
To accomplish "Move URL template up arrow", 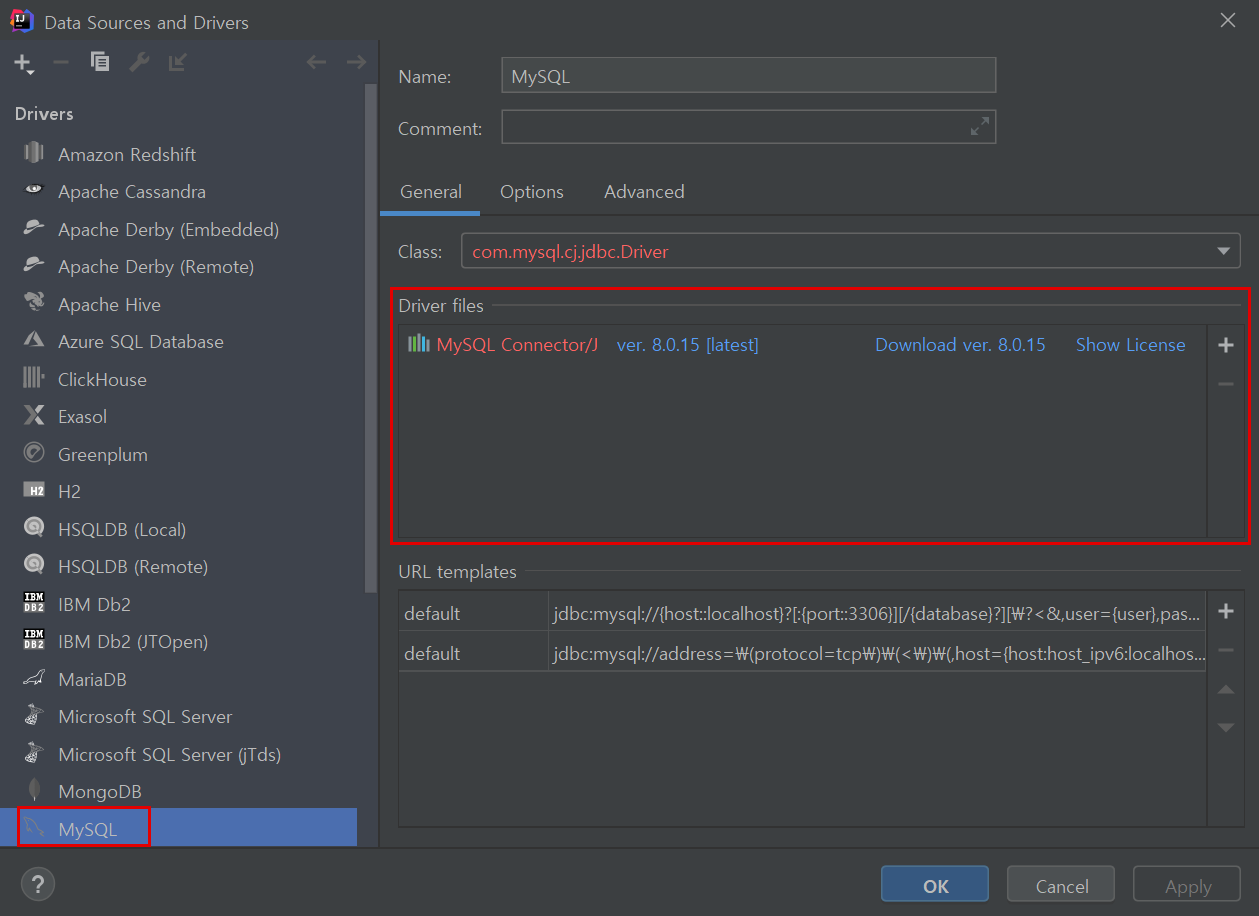I will coord(1226,690).
